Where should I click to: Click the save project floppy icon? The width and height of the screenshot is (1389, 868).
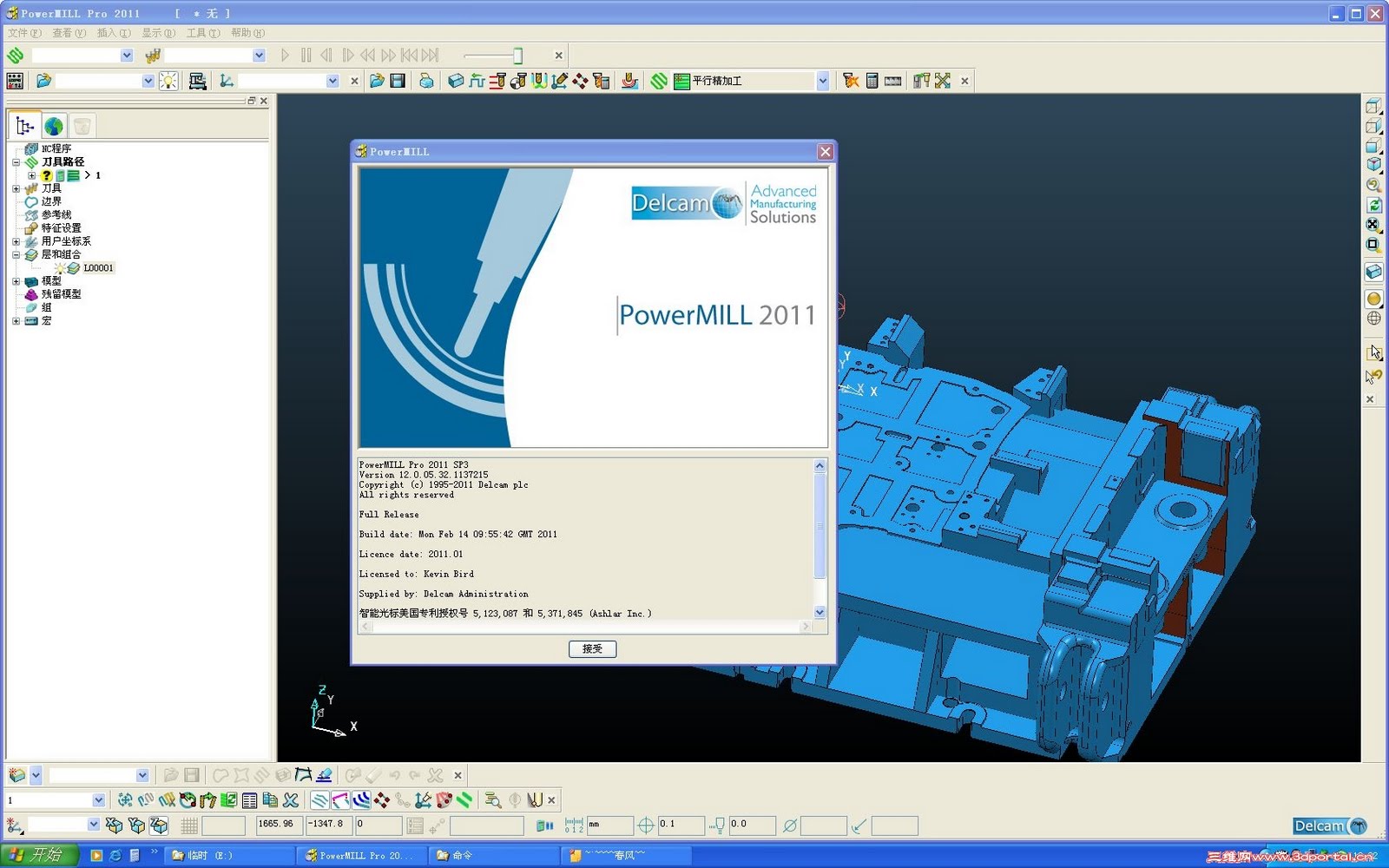click(x=398, y=81)
